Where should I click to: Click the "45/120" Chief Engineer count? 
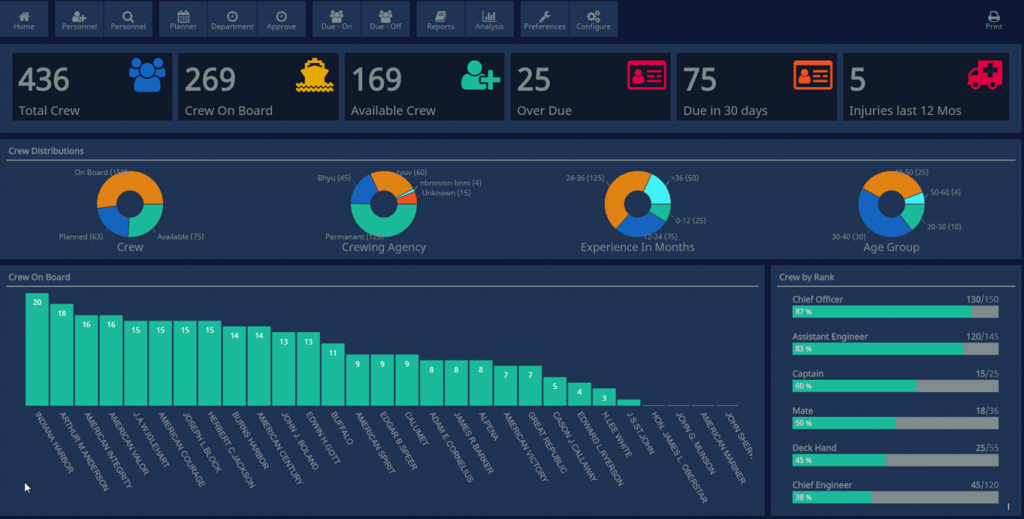pos(984,484)
